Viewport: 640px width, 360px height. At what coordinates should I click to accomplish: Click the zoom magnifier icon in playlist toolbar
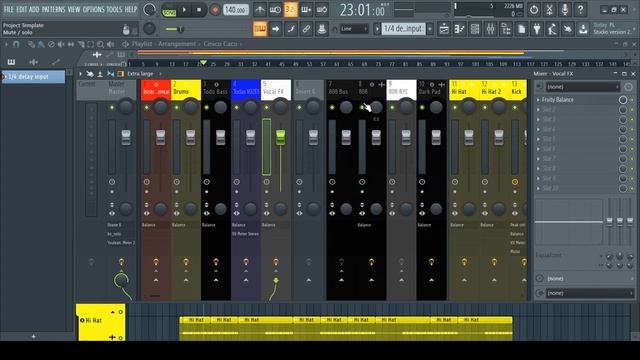point(100,44)
